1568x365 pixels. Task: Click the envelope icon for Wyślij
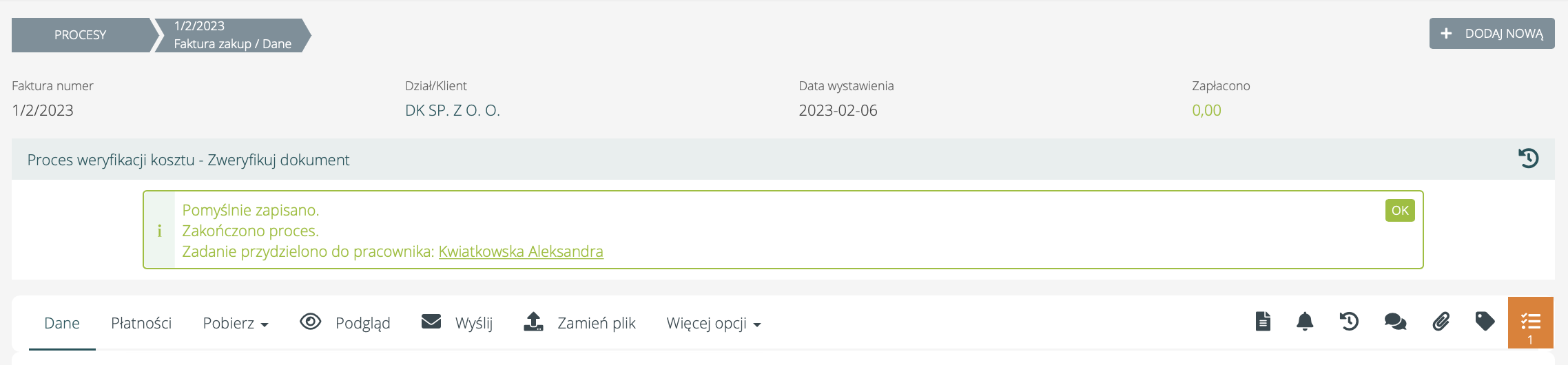(431, 322)
